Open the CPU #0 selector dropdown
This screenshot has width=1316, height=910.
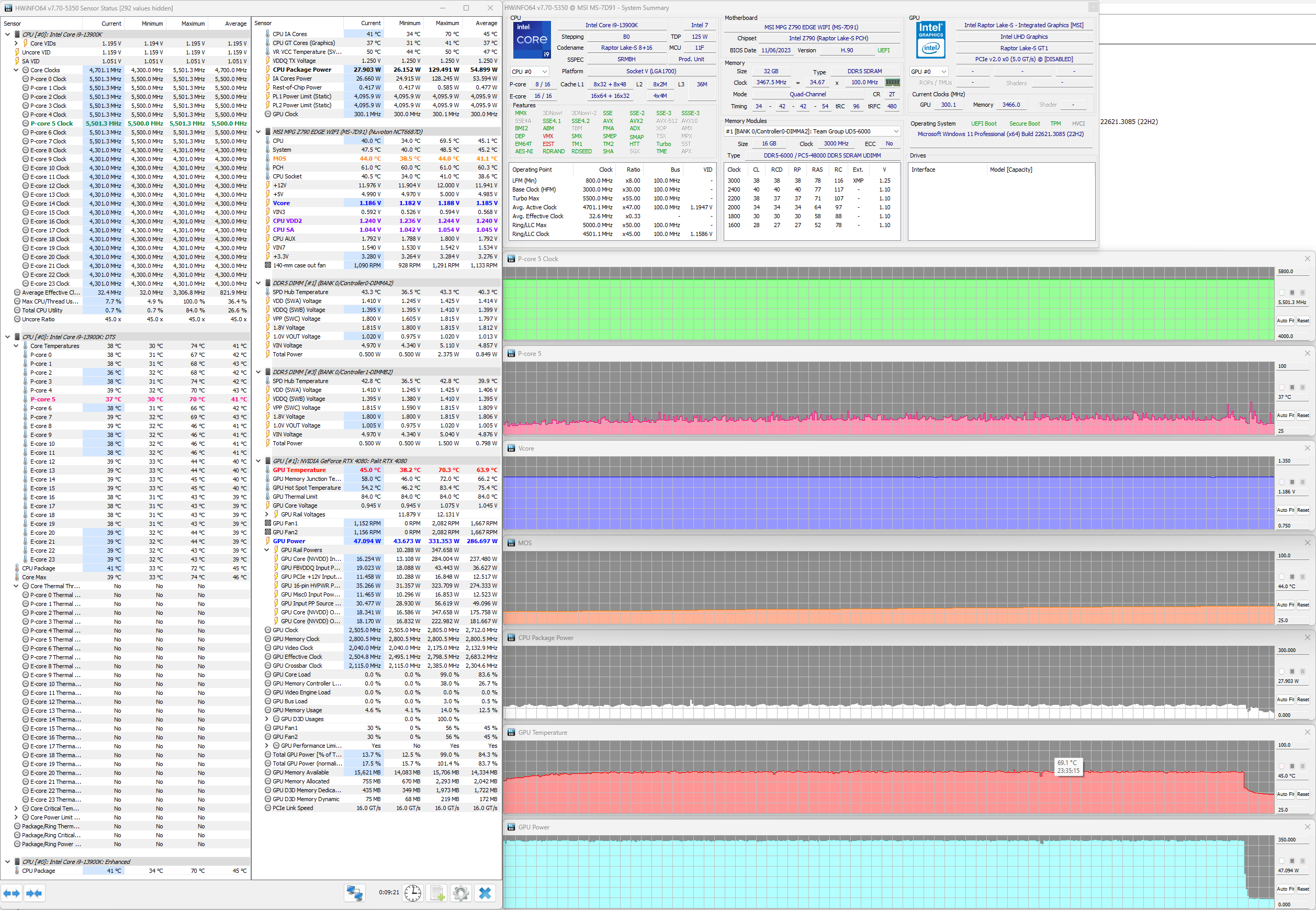click(x=528, y=72)
